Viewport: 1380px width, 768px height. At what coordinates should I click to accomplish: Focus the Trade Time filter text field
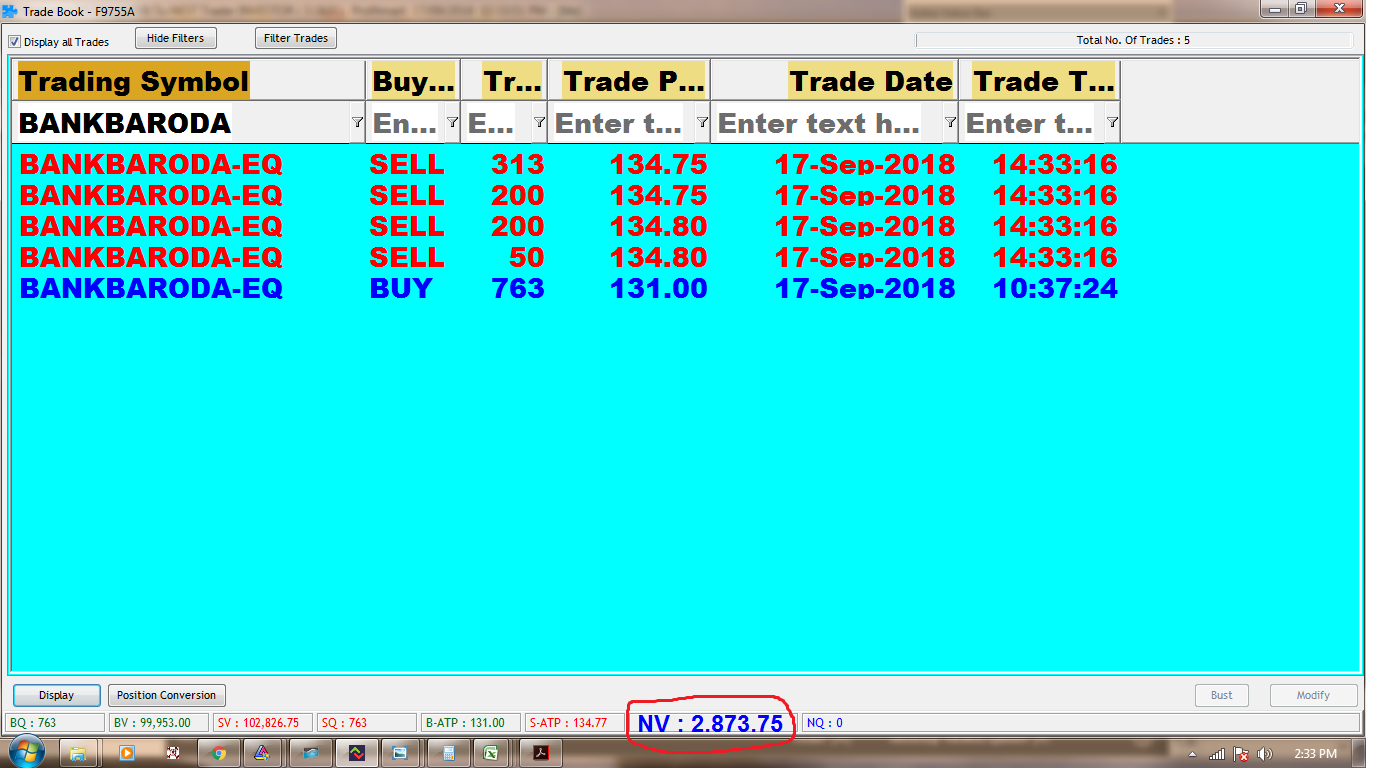click(1033, 122)
